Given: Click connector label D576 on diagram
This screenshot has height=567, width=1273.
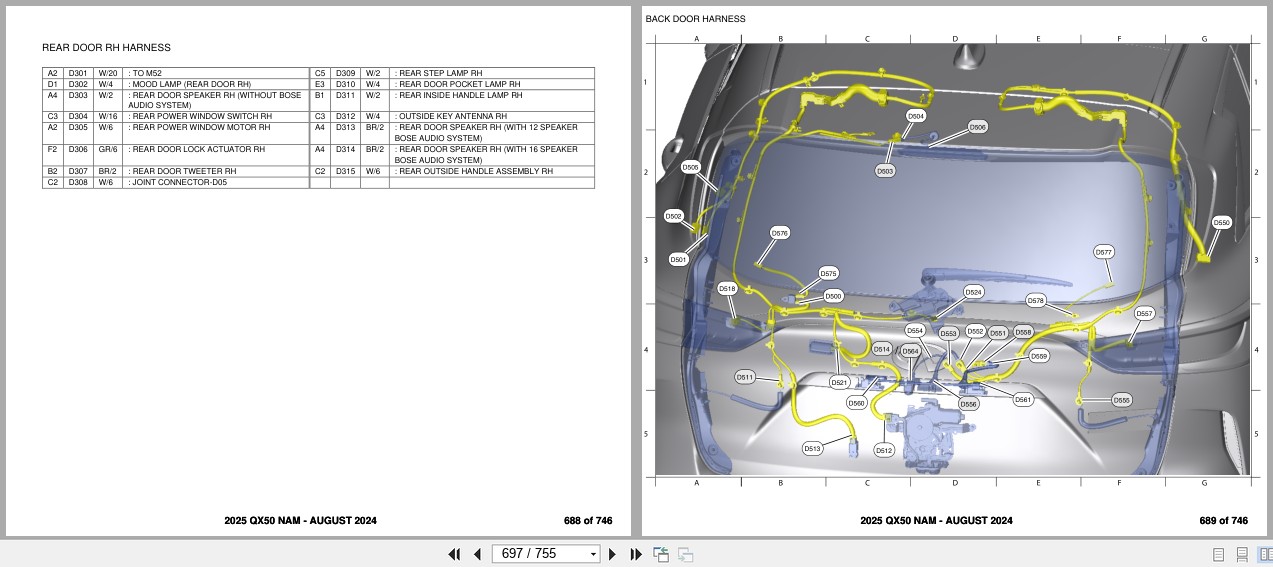Looking at the screenshot, I should click(780, 233).
